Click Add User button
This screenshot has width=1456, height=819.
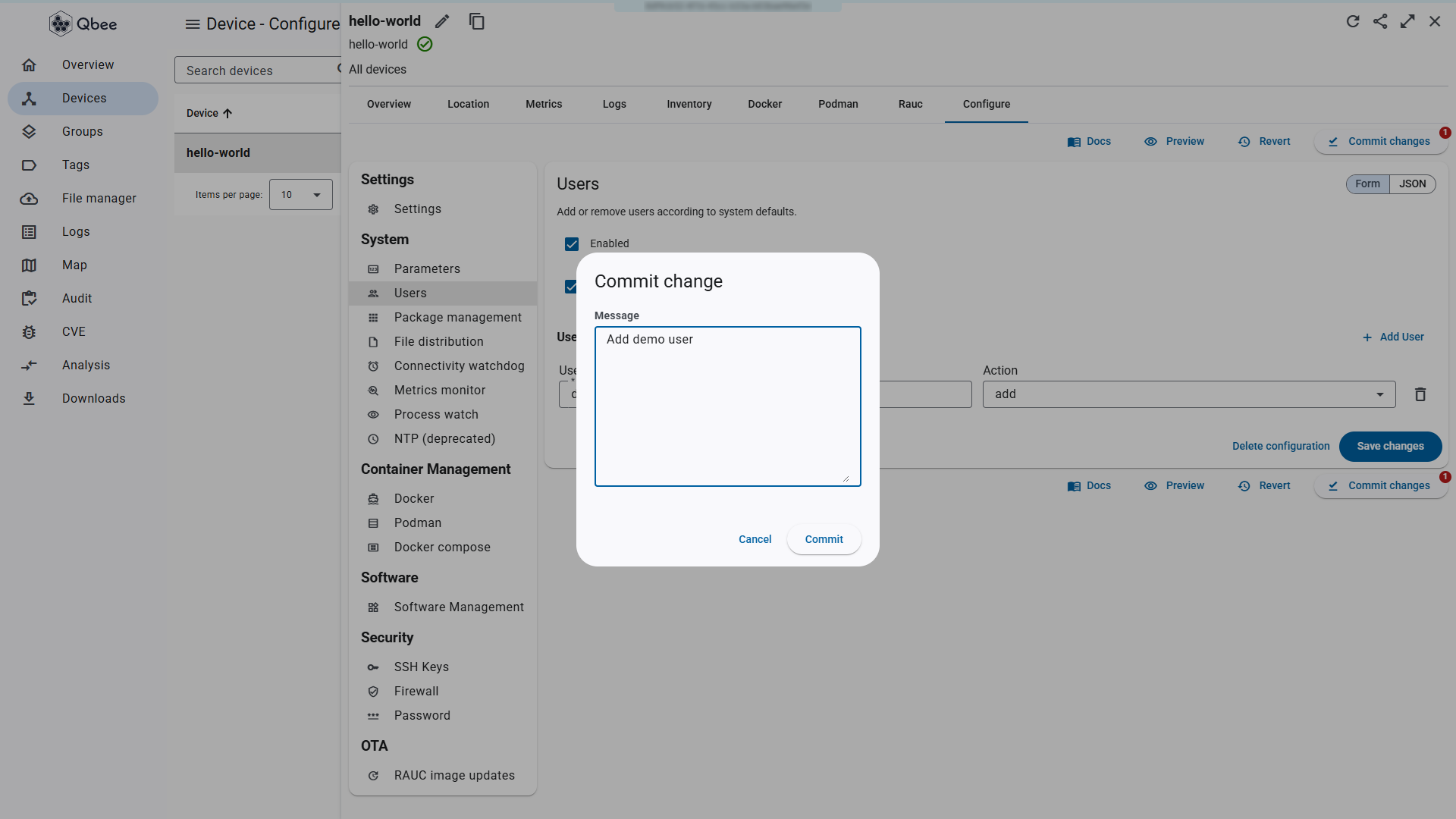click(x=1394, y=337)
